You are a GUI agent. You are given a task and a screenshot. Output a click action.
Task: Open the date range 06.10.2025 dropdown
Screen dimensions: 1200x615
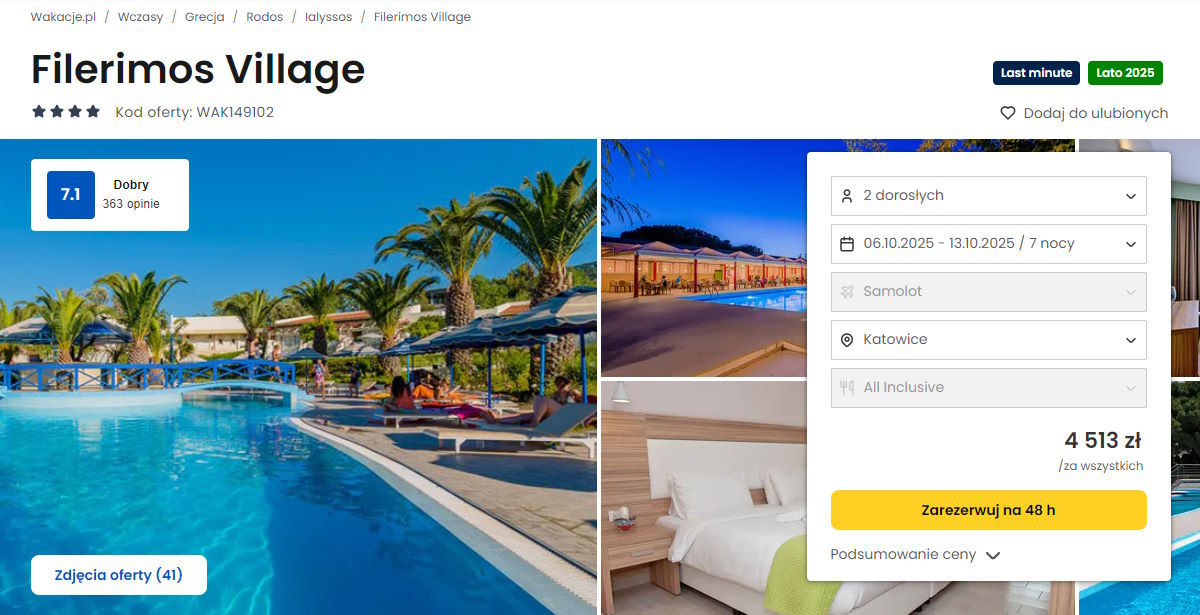[x=989, y=244]
